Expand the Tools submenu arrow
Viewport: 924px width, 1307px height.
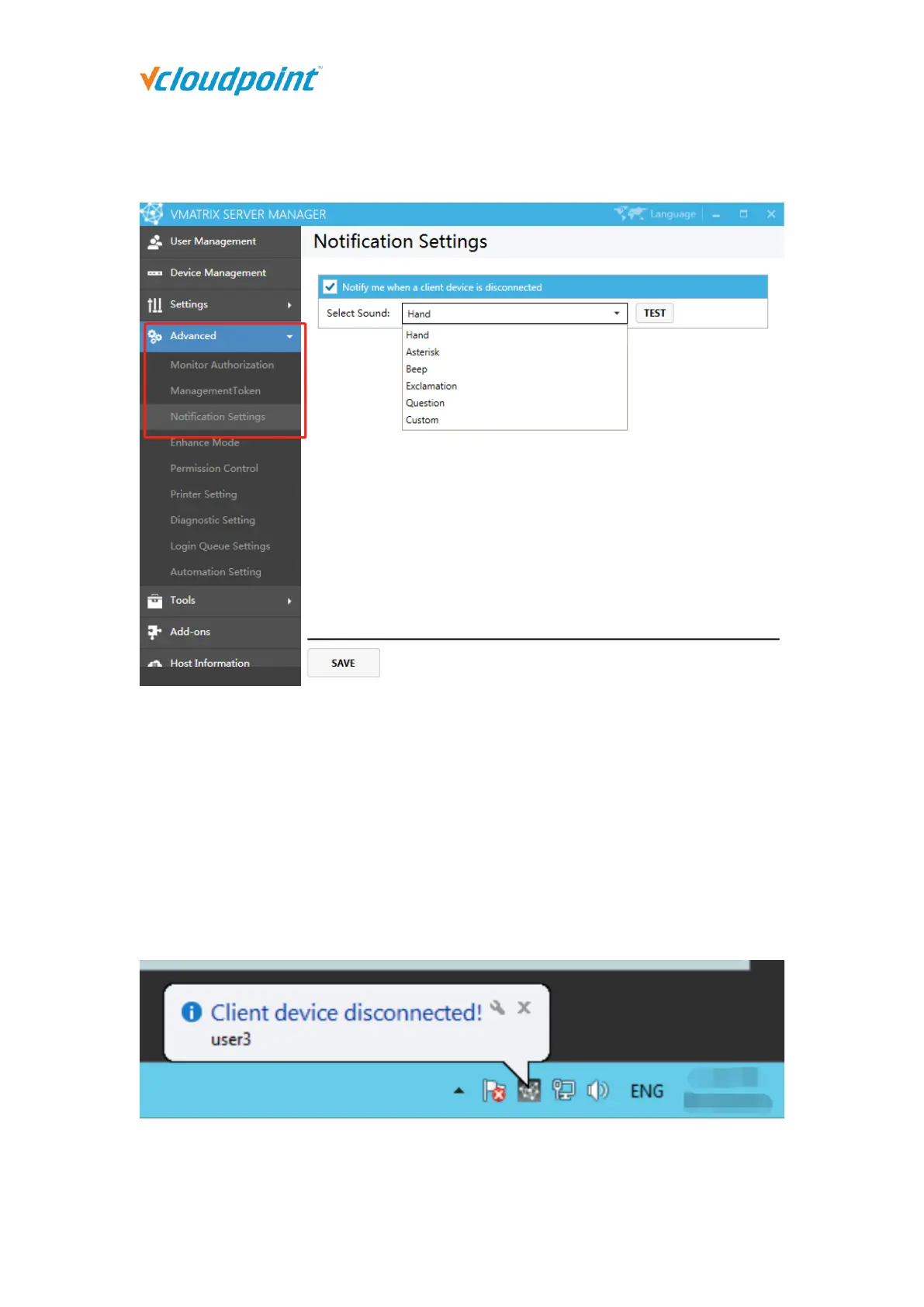289,601
